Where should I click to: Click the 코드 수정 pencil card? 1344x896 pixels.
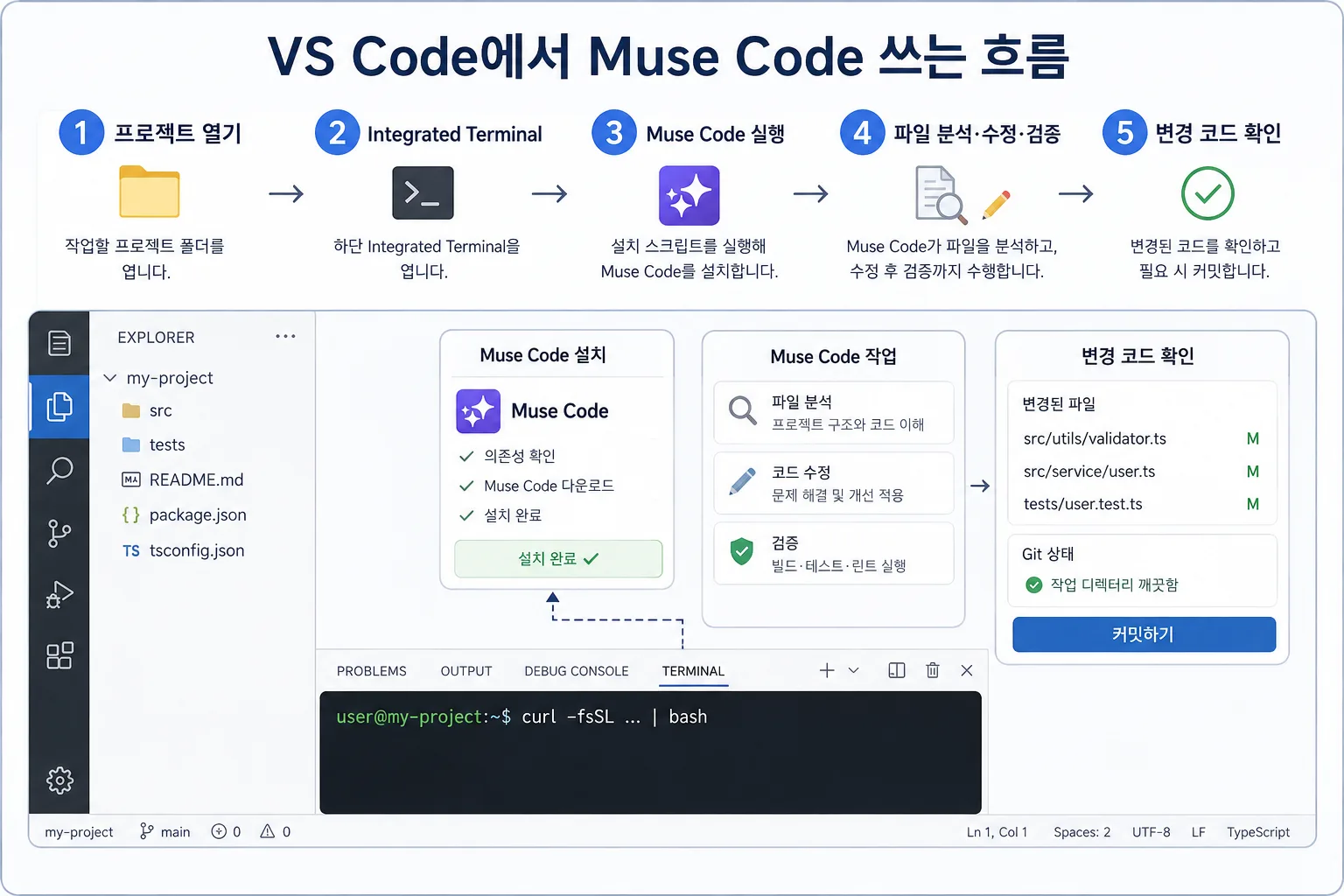(x=834, y=483)
